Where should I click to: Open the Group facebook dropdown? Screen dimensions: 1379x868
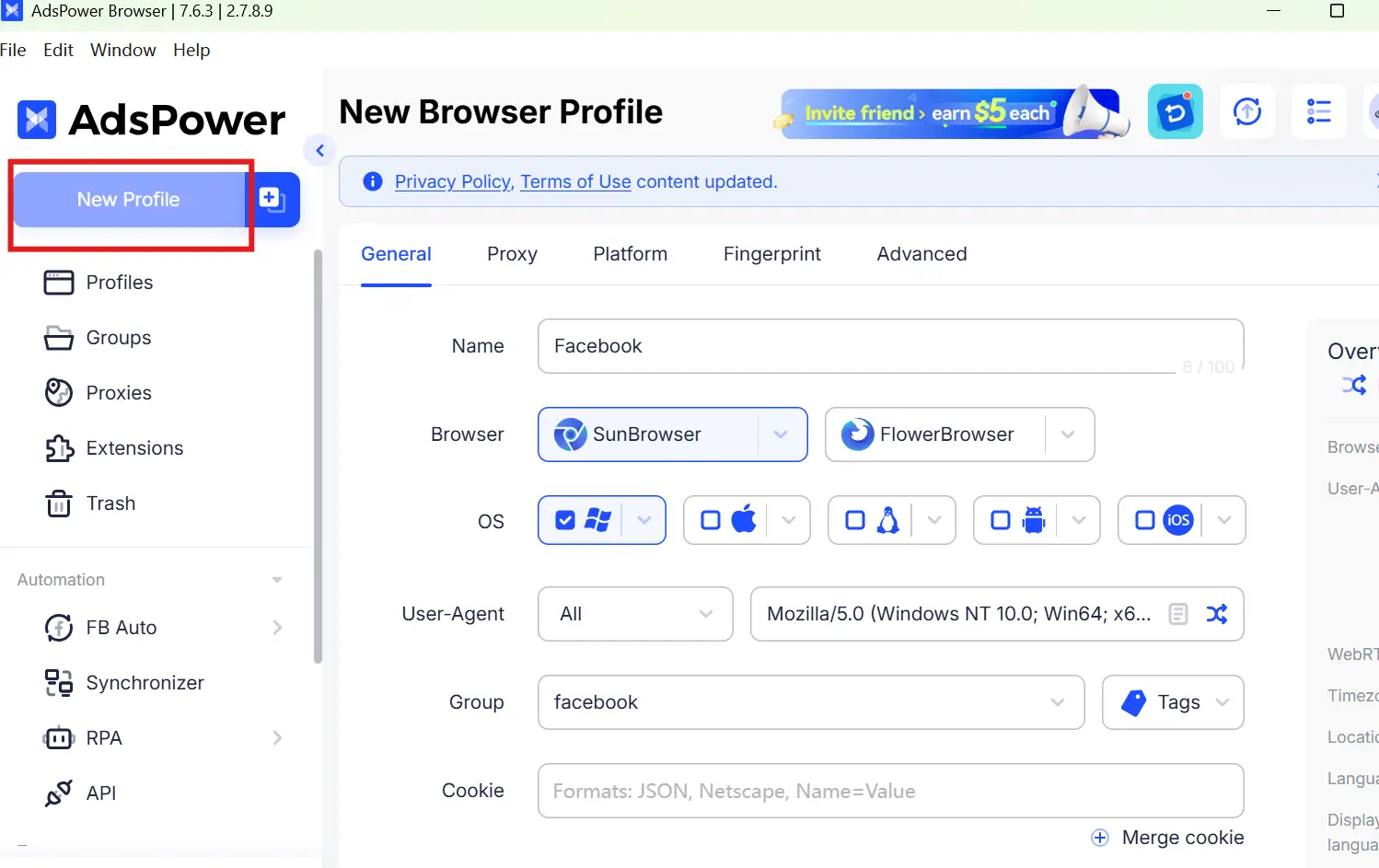(811, 702)
